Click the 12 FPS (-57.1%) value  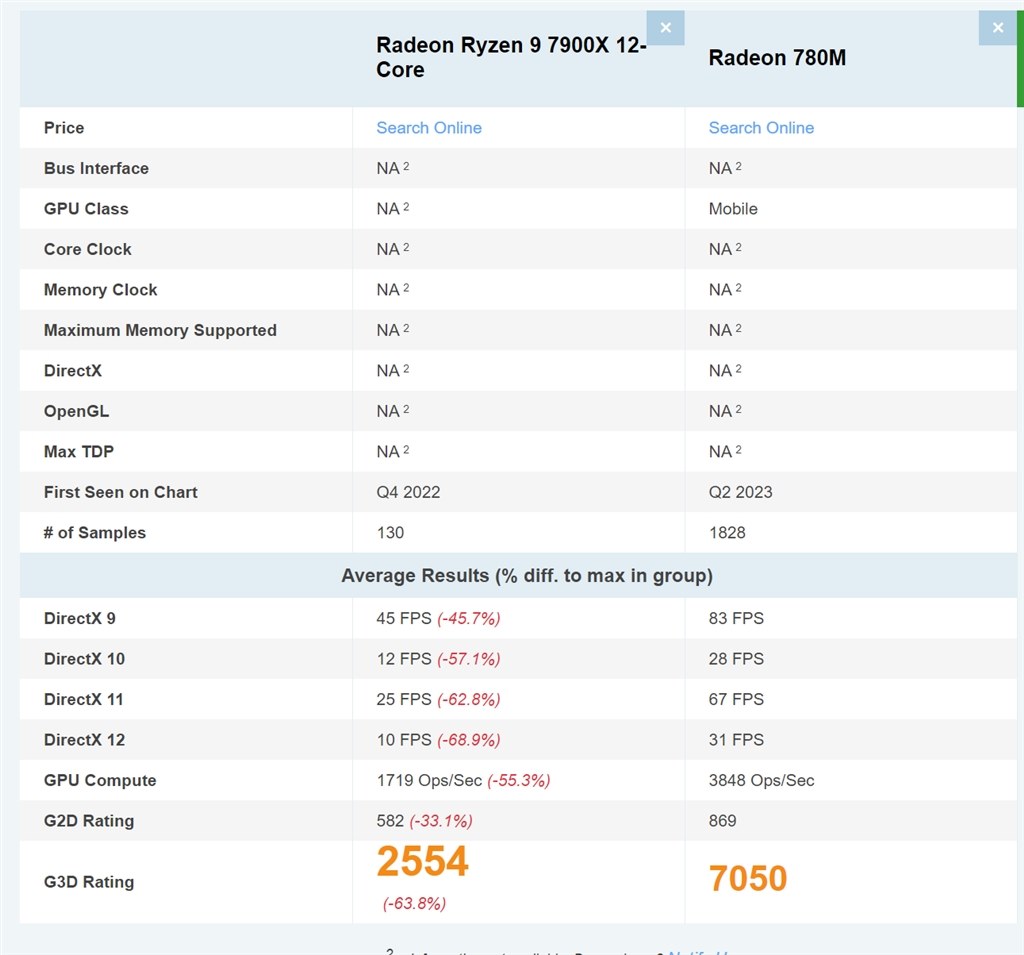(438, 659)
